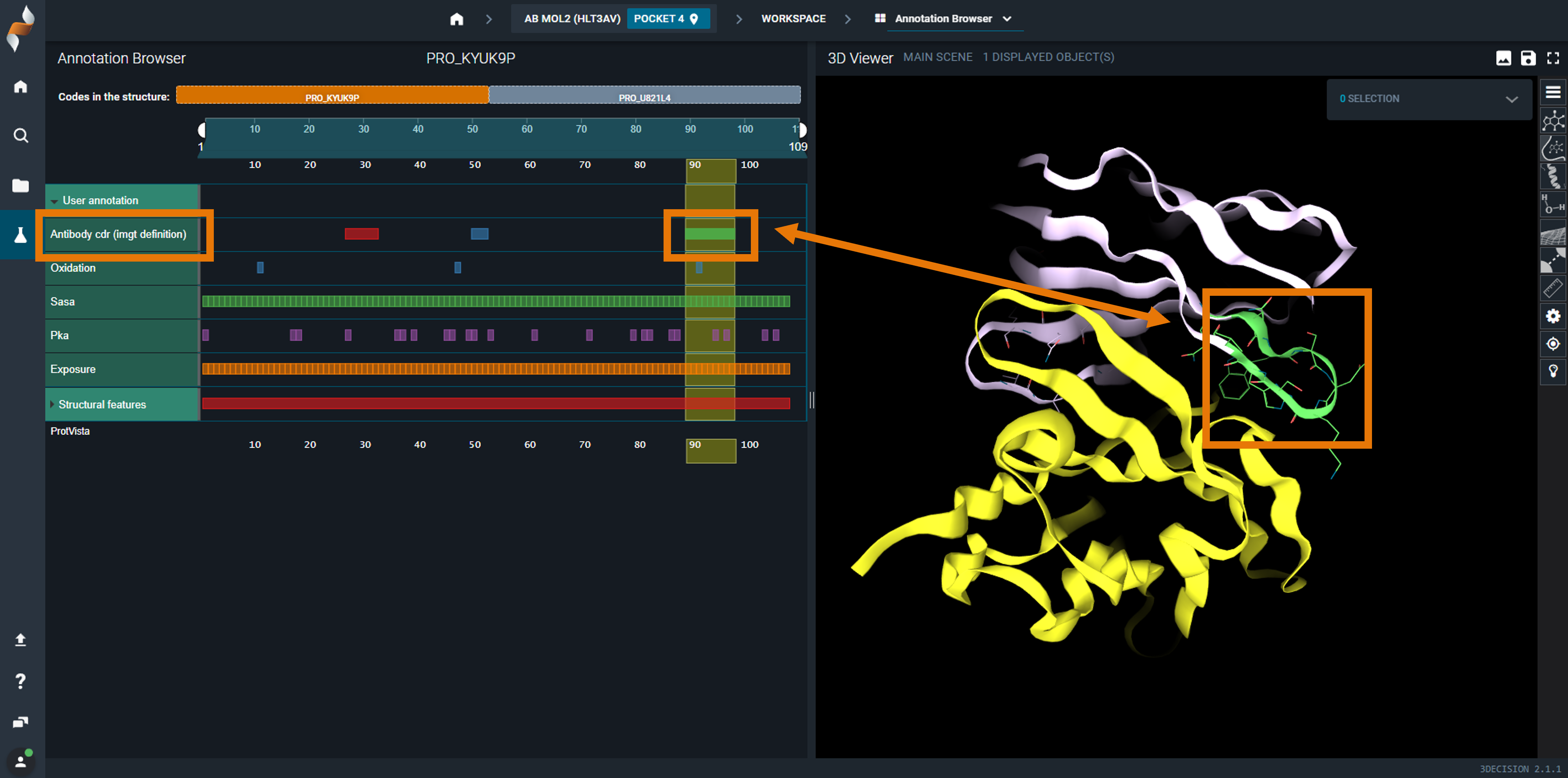Screen dimensions: 1568x778
Task: Open help via question mark icon
Action: (21, 681)
